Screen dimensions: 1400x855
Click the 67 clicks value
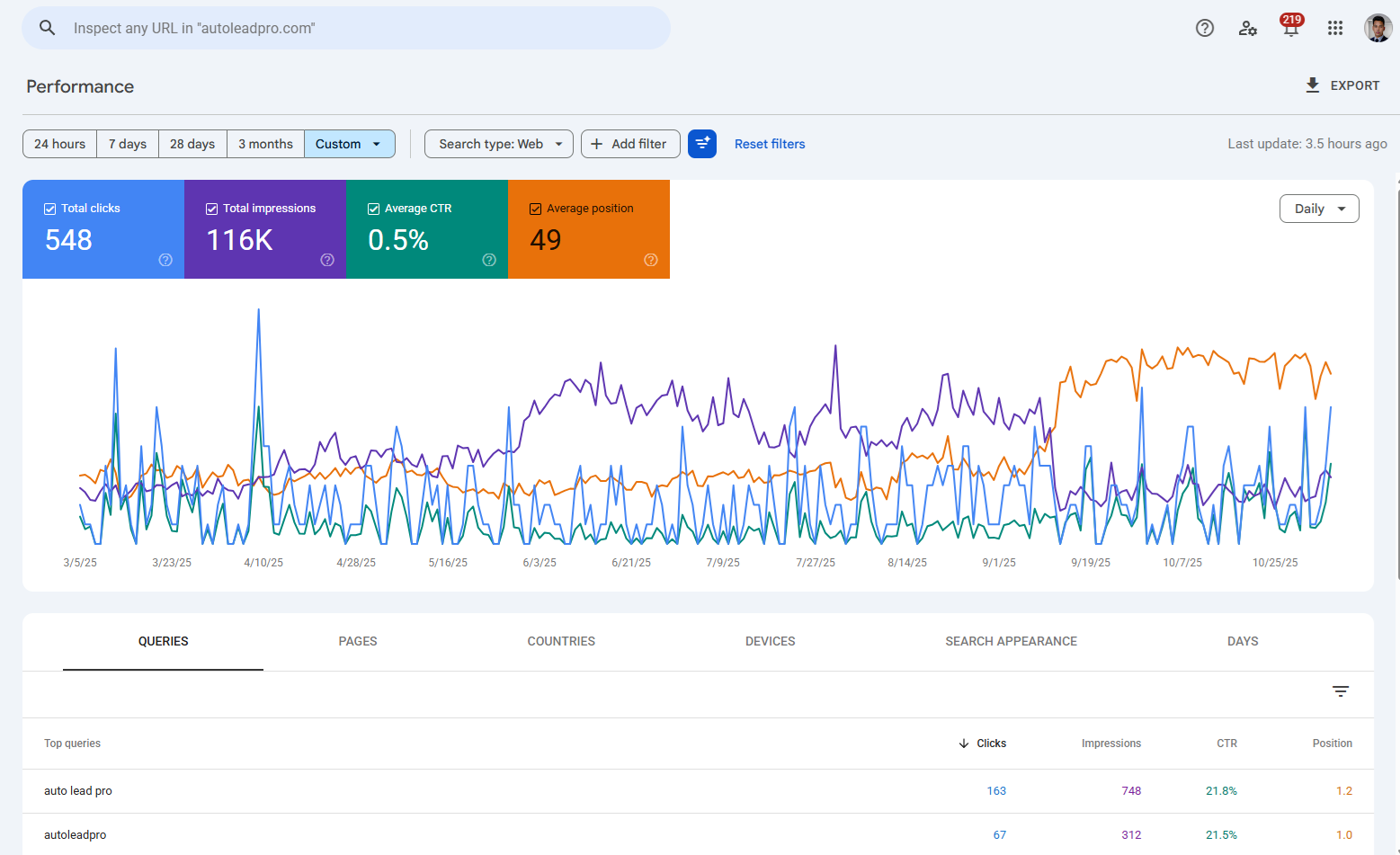pos(1000,835)
